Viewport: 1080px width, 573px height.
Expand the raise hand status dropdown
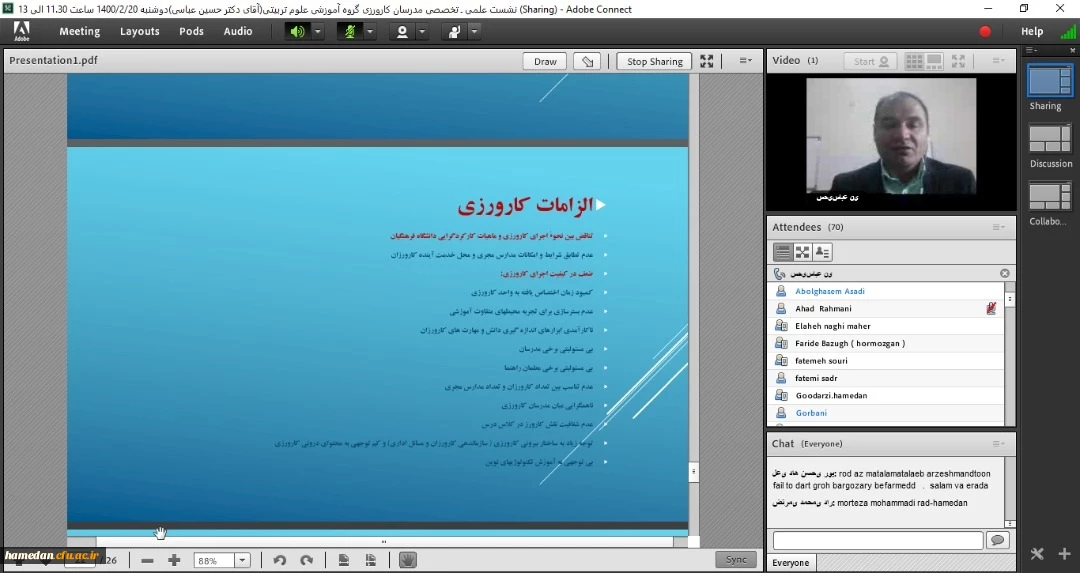(x=474, y=32)
